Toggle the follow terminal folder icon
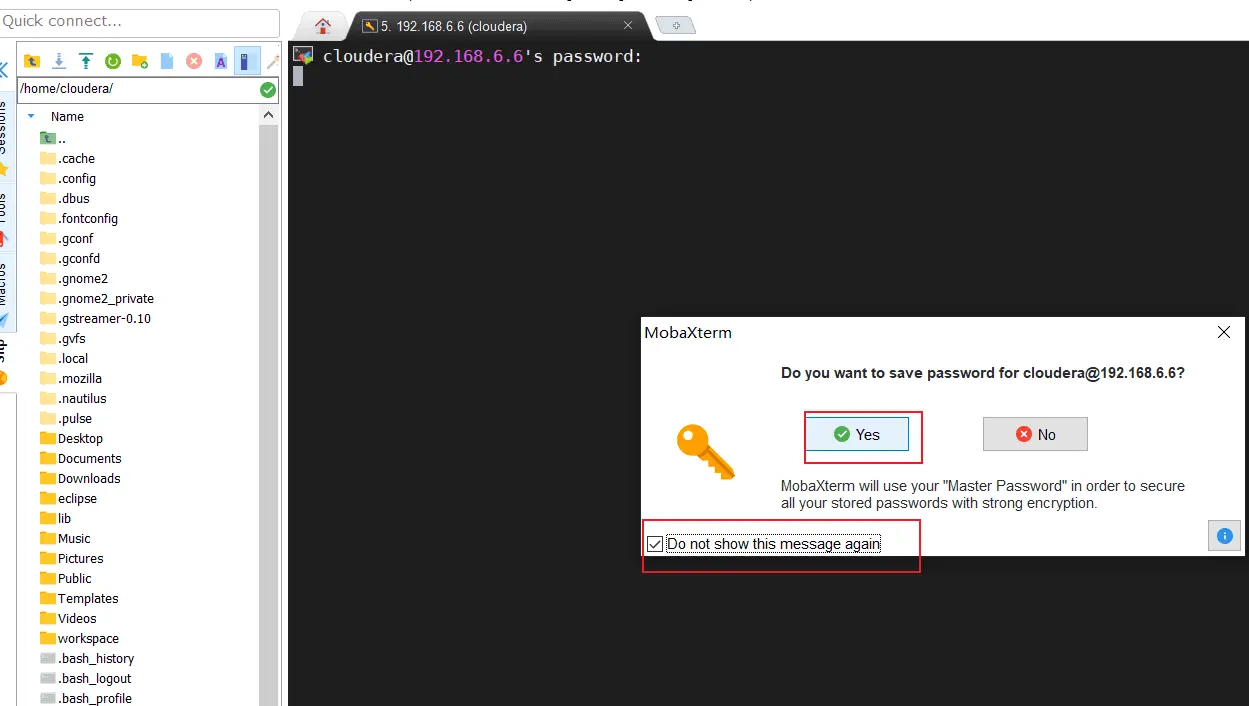 click(247, 61)
